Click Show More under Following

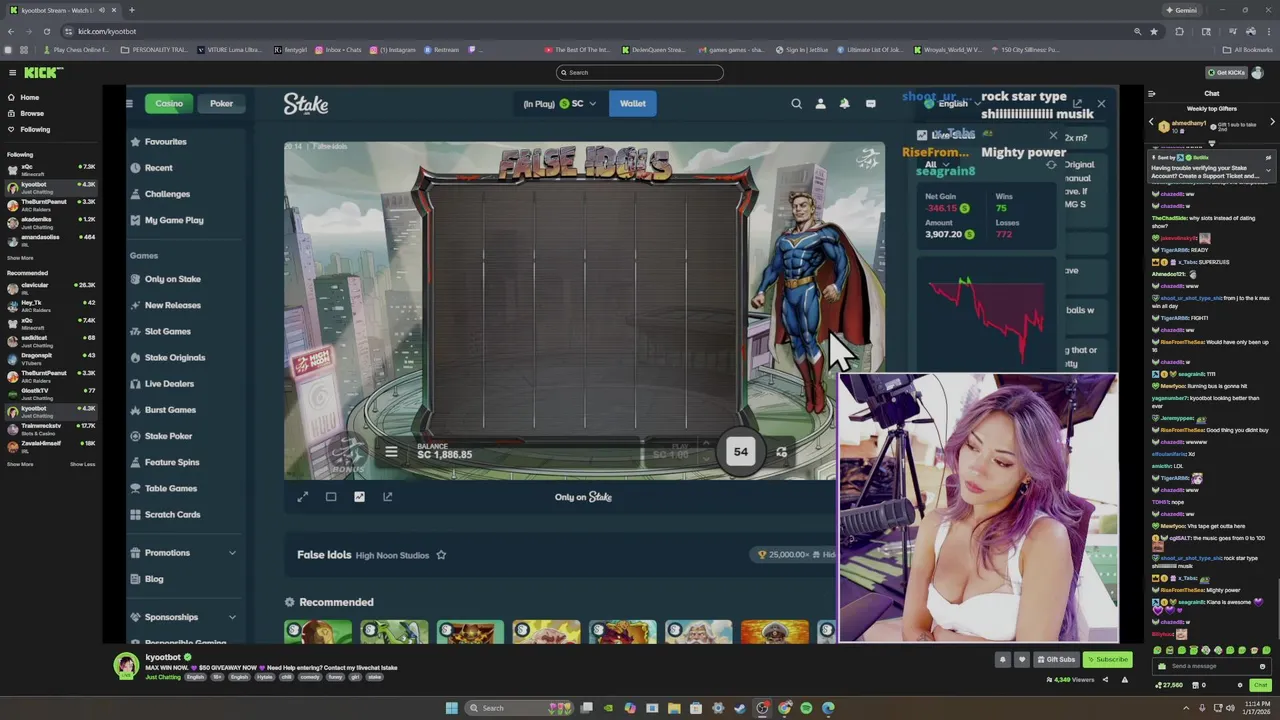pos(20,258)
